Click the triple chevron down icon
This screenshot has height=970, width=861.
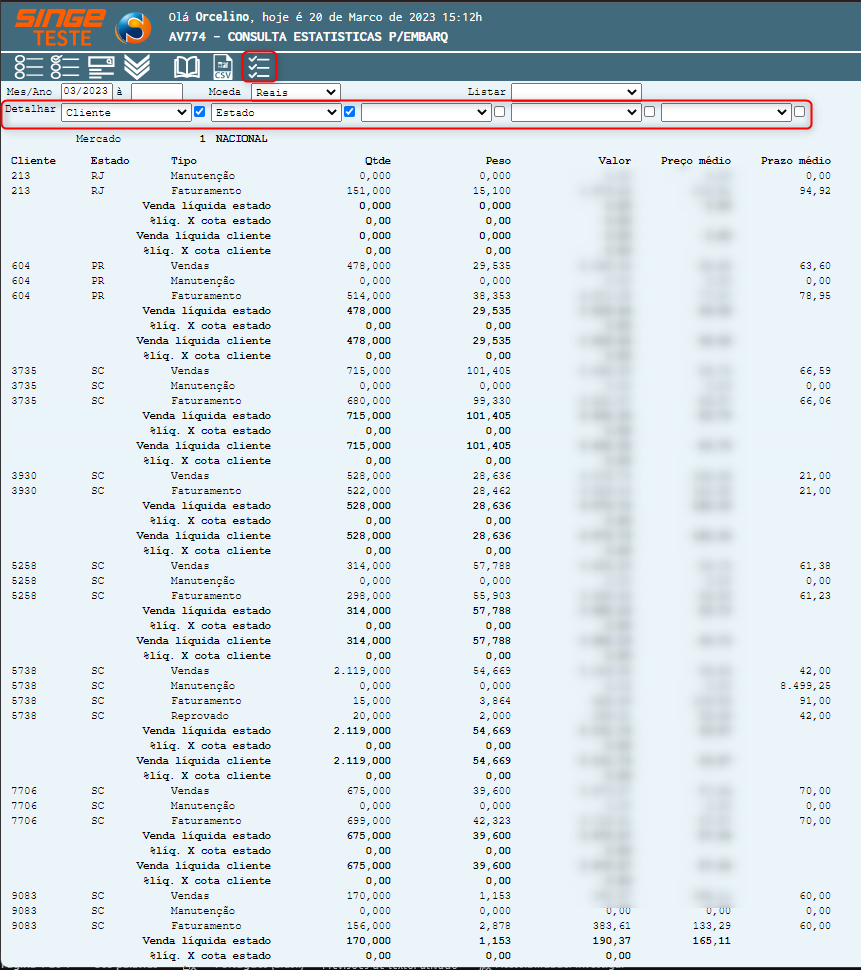tap(137, 67)
